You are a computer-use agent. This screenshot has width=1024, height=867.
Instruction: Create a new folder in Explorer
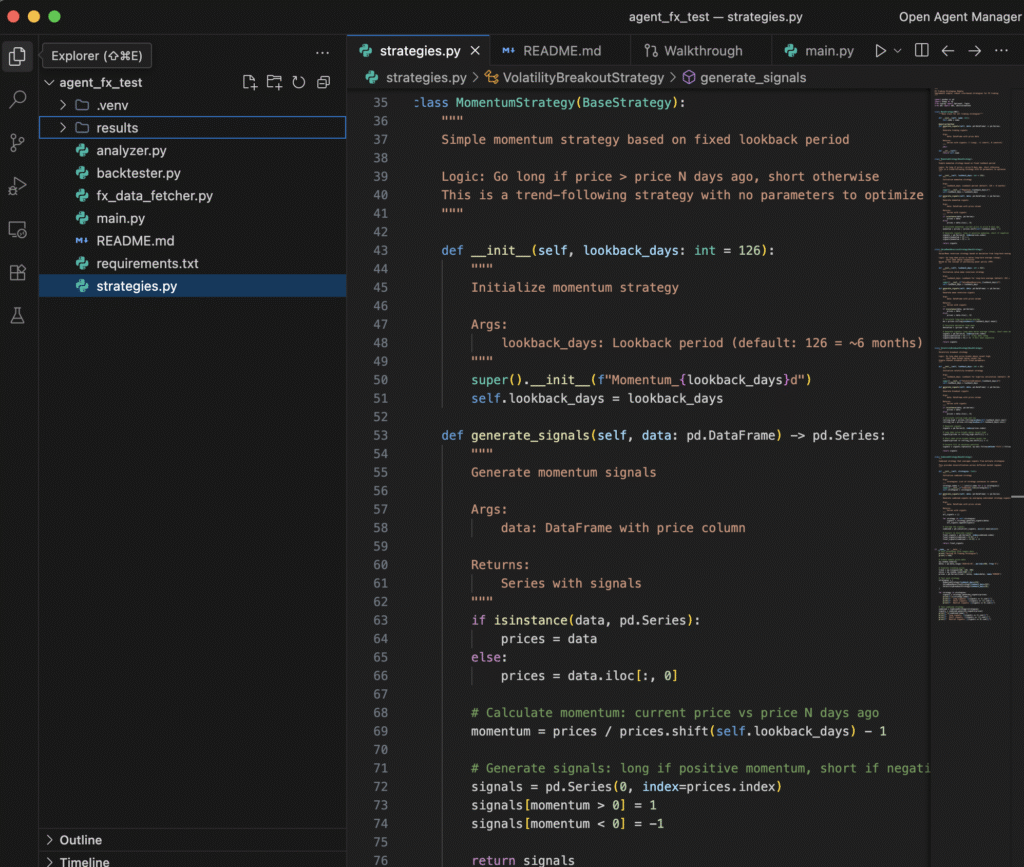(274, 82)
